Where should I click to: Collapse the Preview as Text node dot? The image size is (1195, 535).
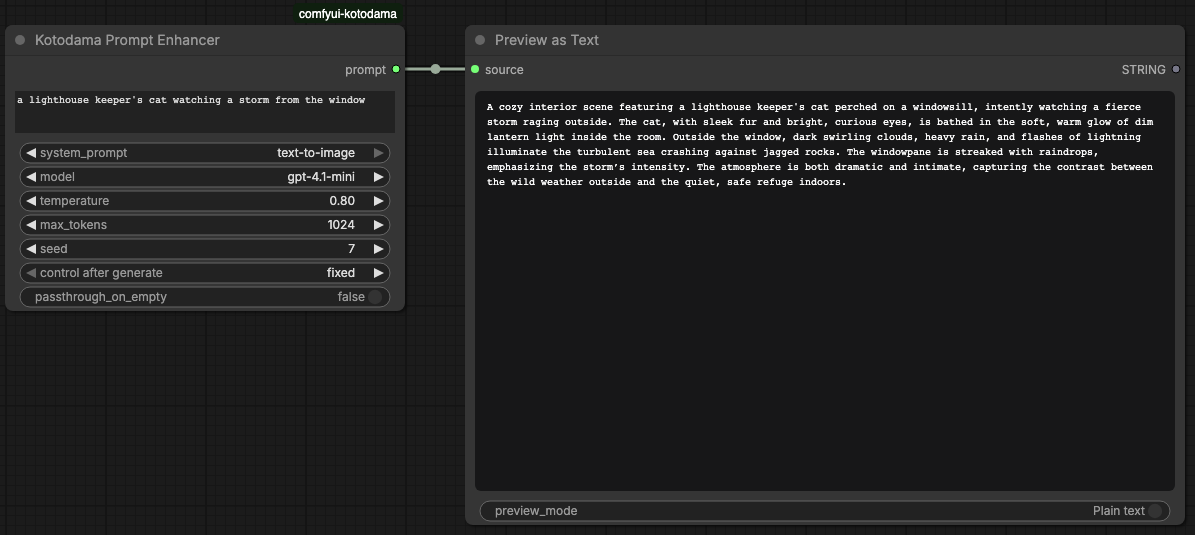tap(480, 40)
